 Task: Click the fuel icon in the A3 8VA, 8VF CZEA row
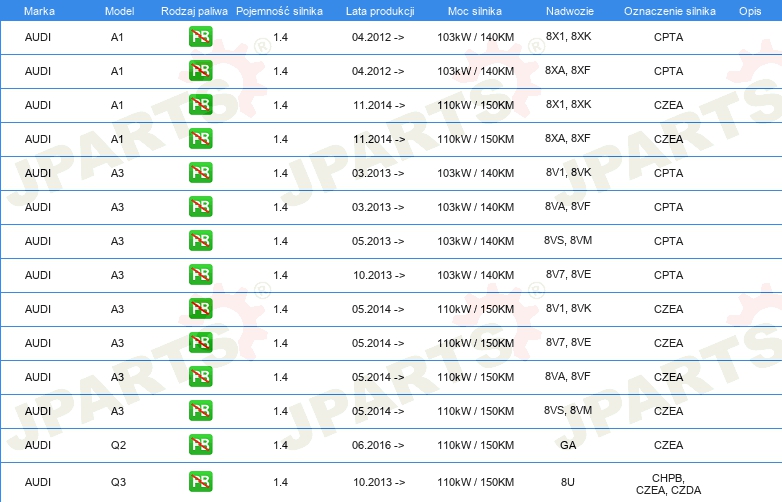(200, 377)
